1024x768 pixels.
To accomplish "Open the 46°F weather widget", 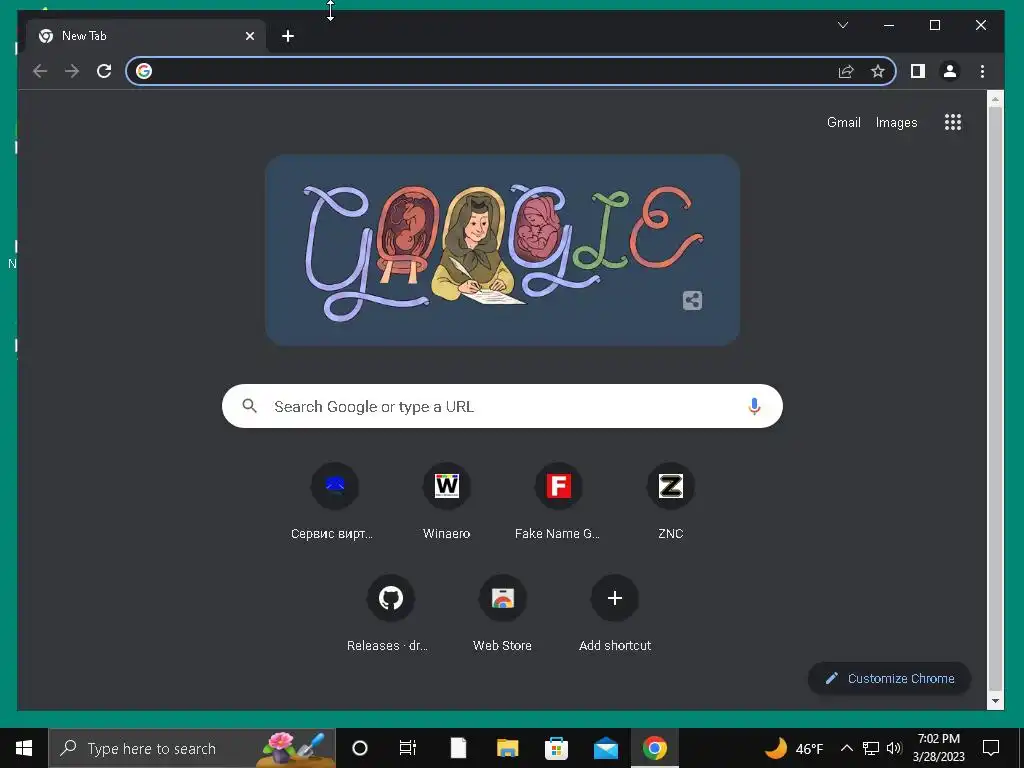I will [x=793, y=748].
